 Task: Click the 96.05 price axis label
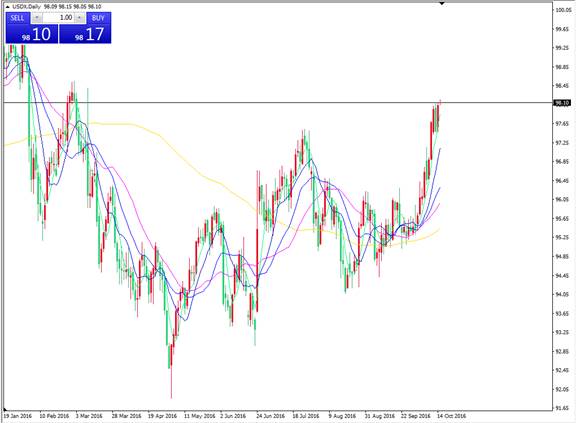pyautogui.click(x=563, y=200)
